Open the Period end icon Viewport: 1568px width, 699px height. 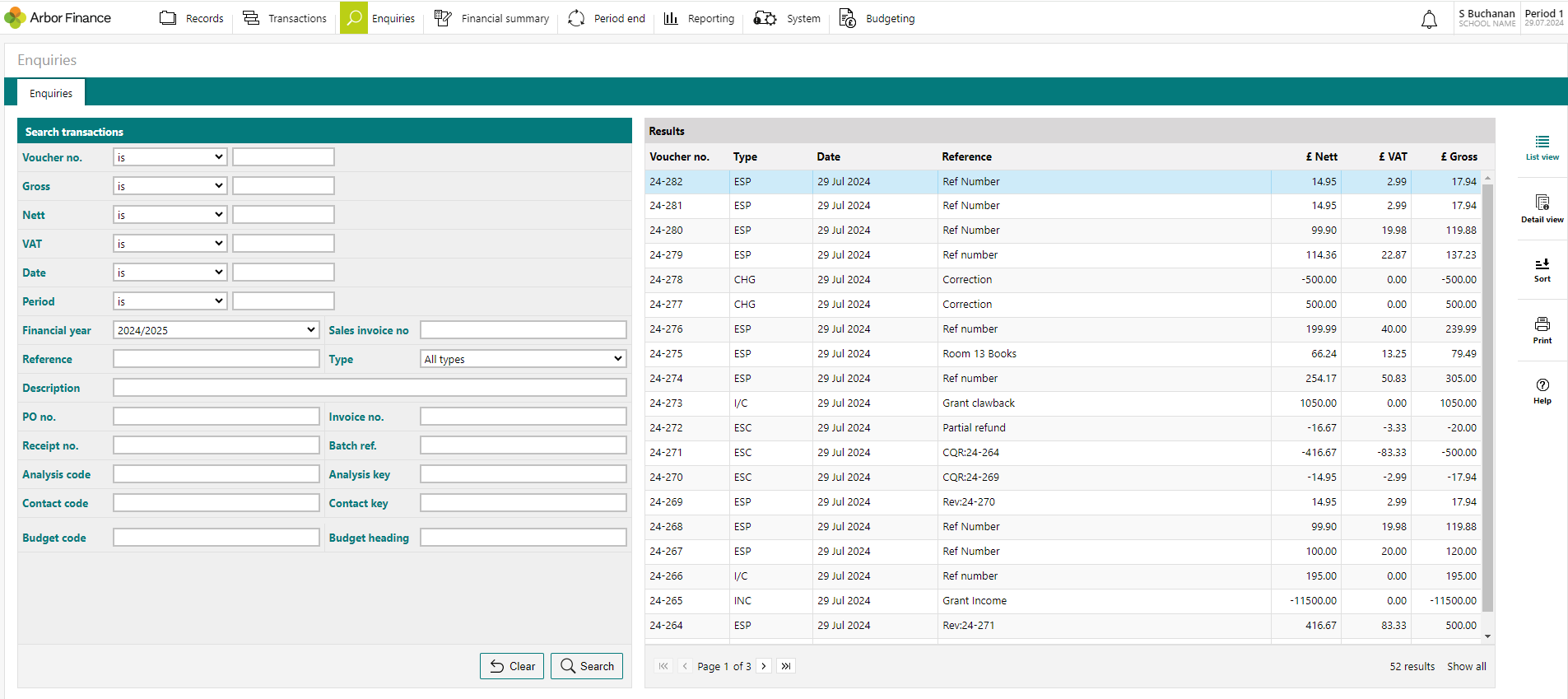tap(576, 18)
